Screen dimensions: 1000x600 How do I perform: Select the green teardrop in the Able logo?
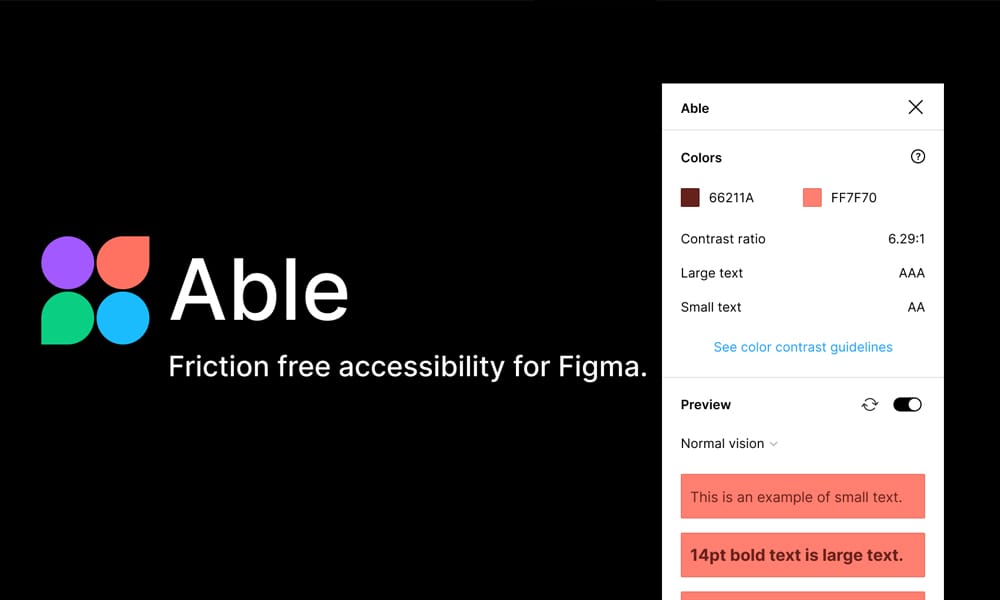[x=67, y=317]
